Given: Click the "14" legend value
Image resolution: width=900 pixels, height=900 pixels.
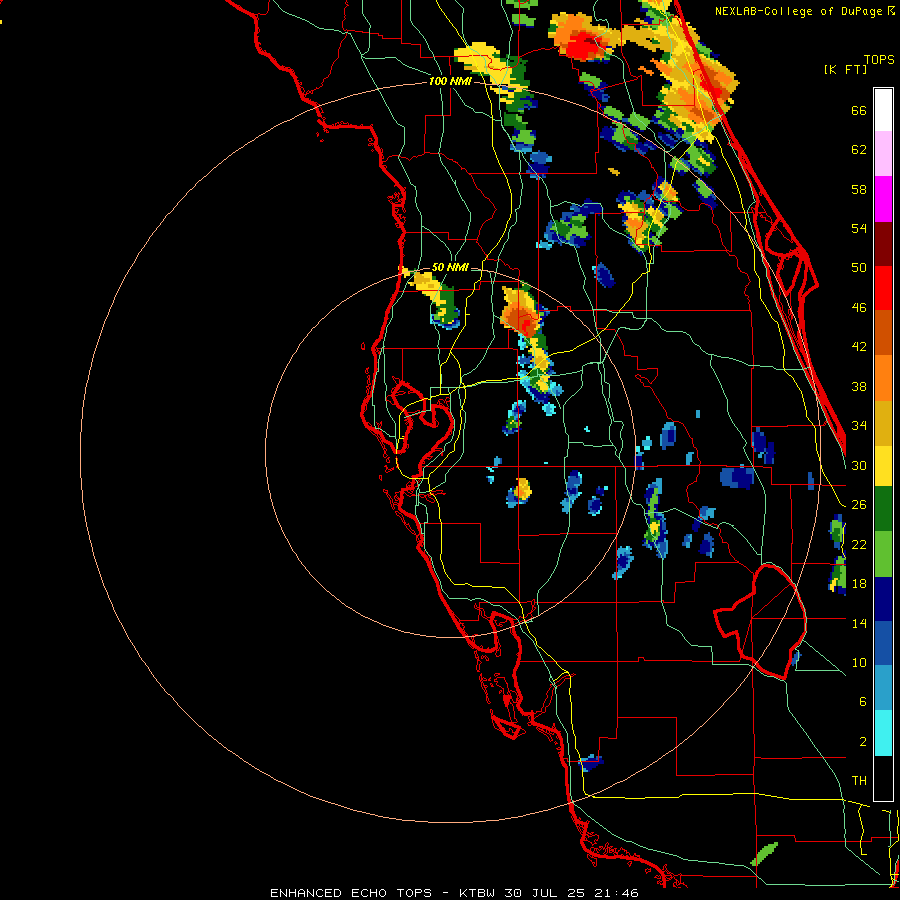Looking at the screenshot, I should coord(859,623).
